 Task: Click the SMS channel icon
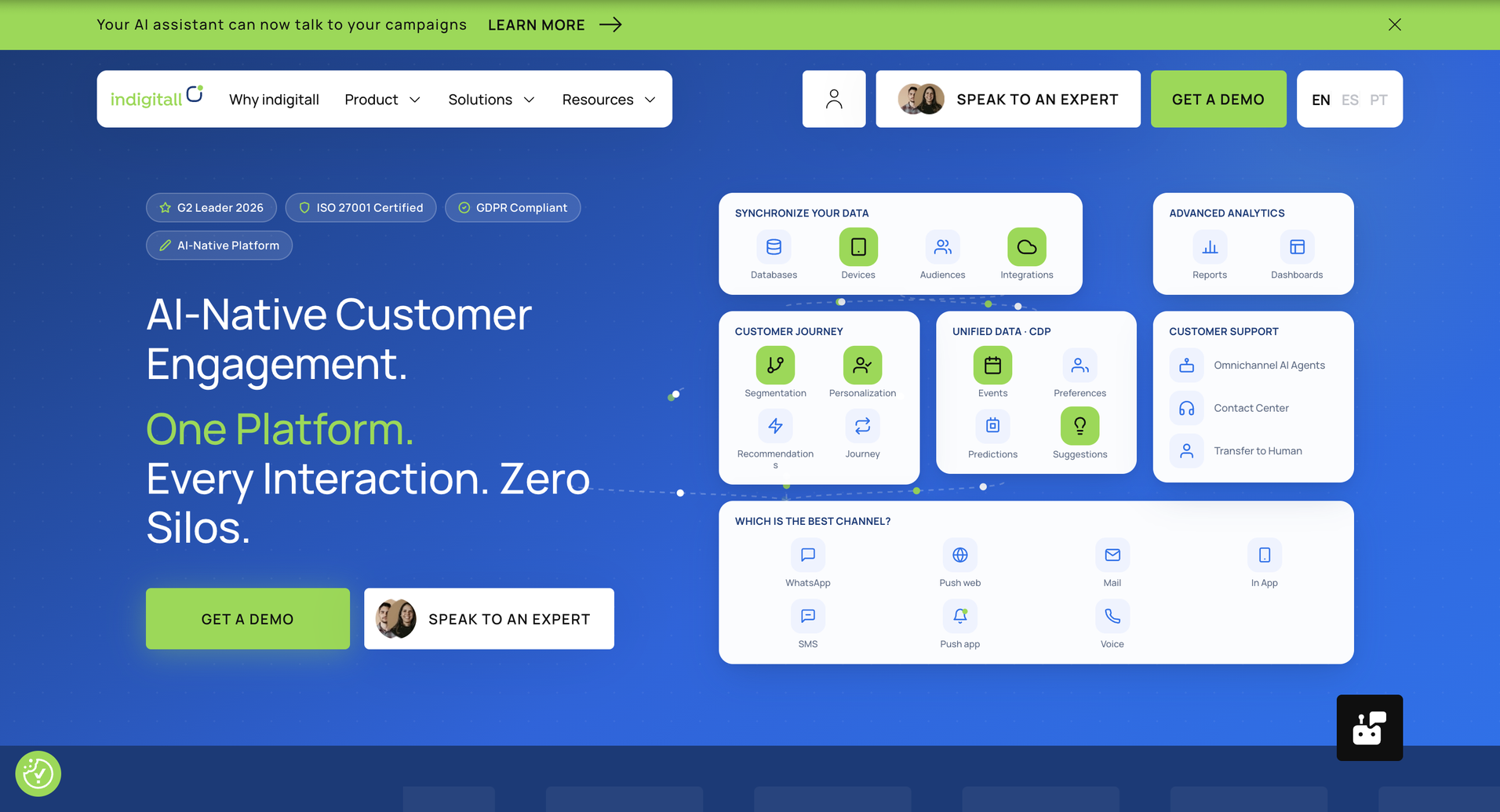coord(807,616)
